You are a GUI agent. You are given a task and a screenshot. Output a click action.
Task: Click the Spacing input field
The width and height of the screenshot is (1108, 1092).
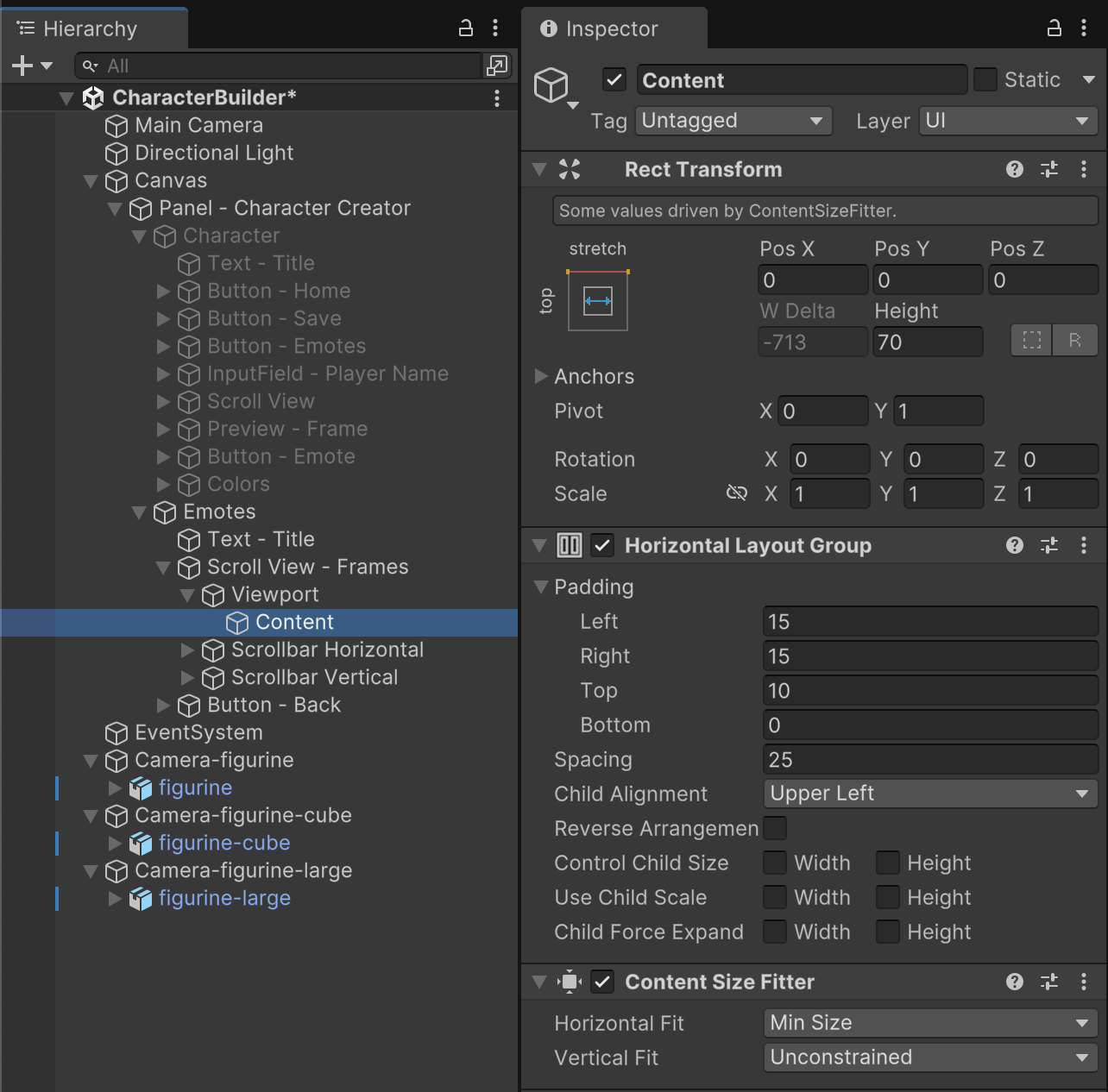pos(929,759)
